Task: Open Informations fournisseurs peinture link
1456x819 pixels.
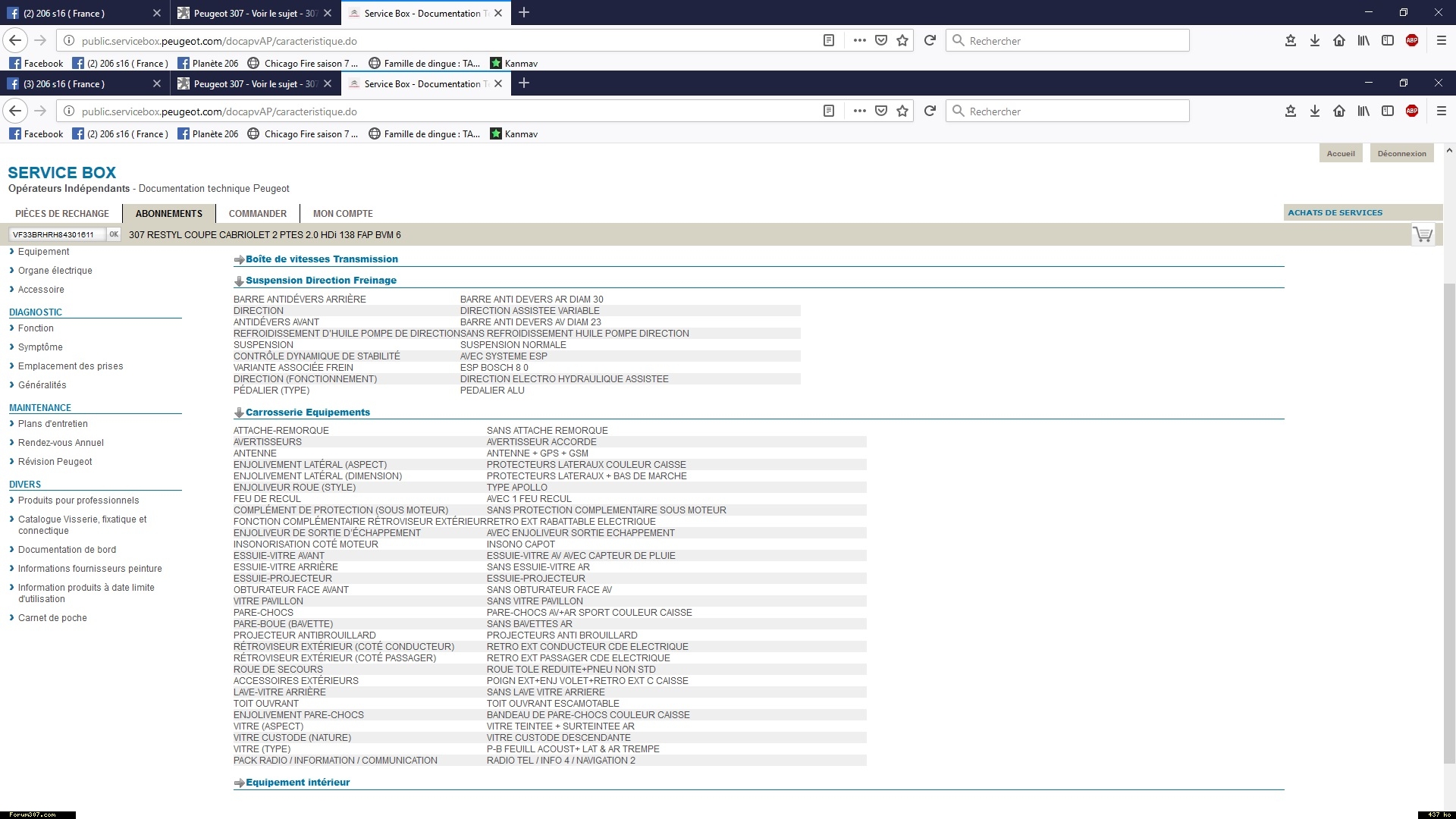Action: 90,569
